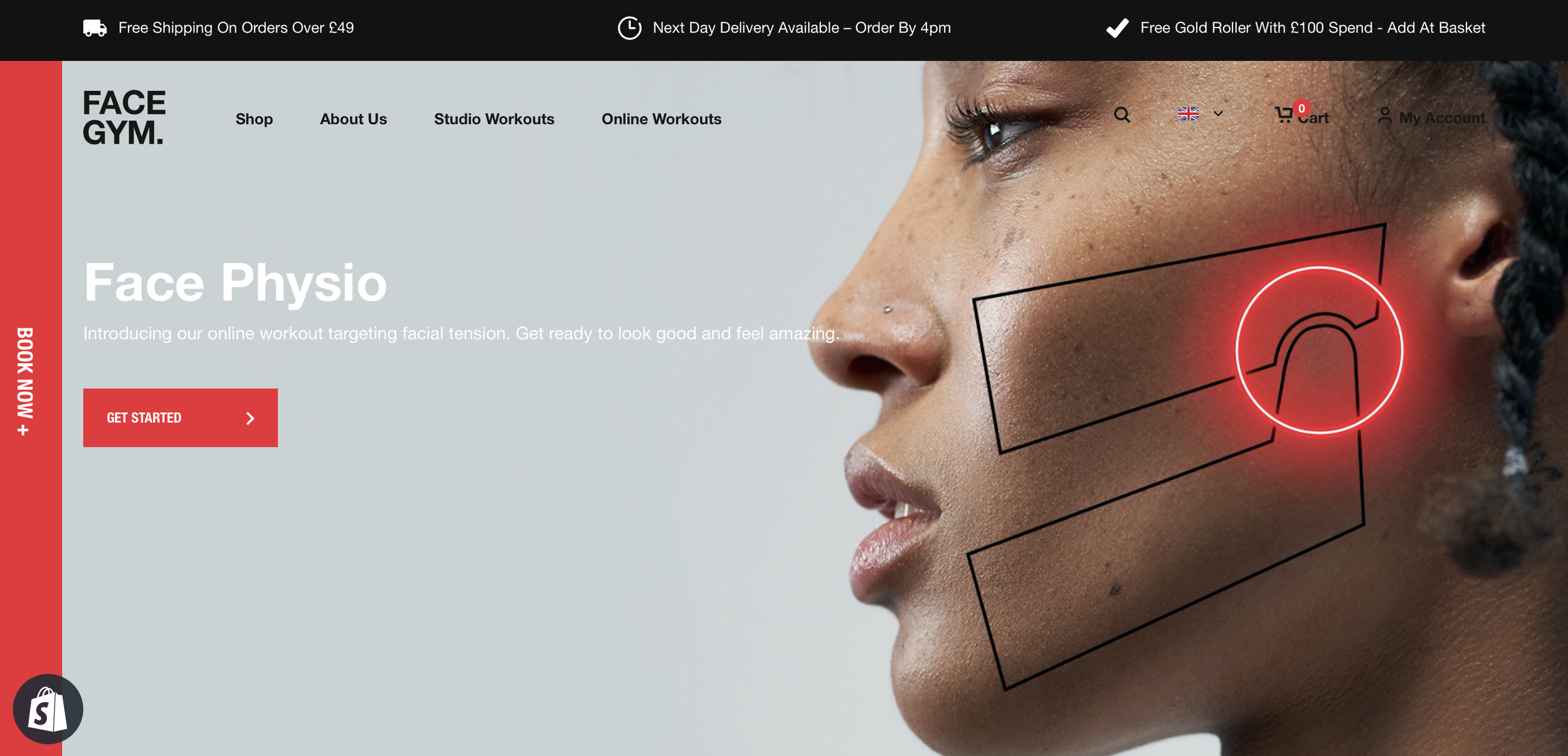This screenshot has width=1568, height=756.
Task: Click the clock icon for next day delivery
Action: pyautogui.click(x=630, y=28)
